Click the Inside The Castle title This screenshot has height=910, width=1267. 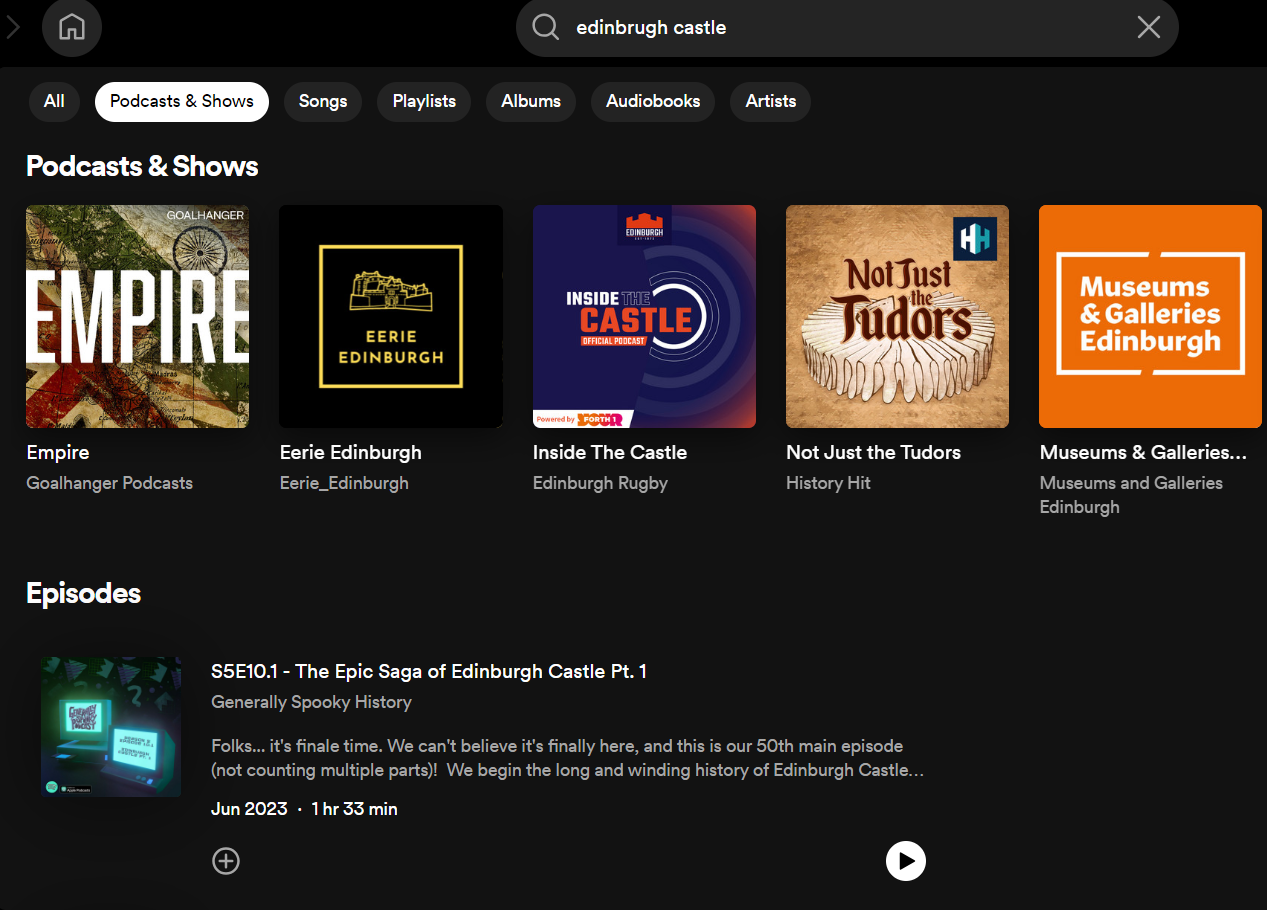point(610,452)
